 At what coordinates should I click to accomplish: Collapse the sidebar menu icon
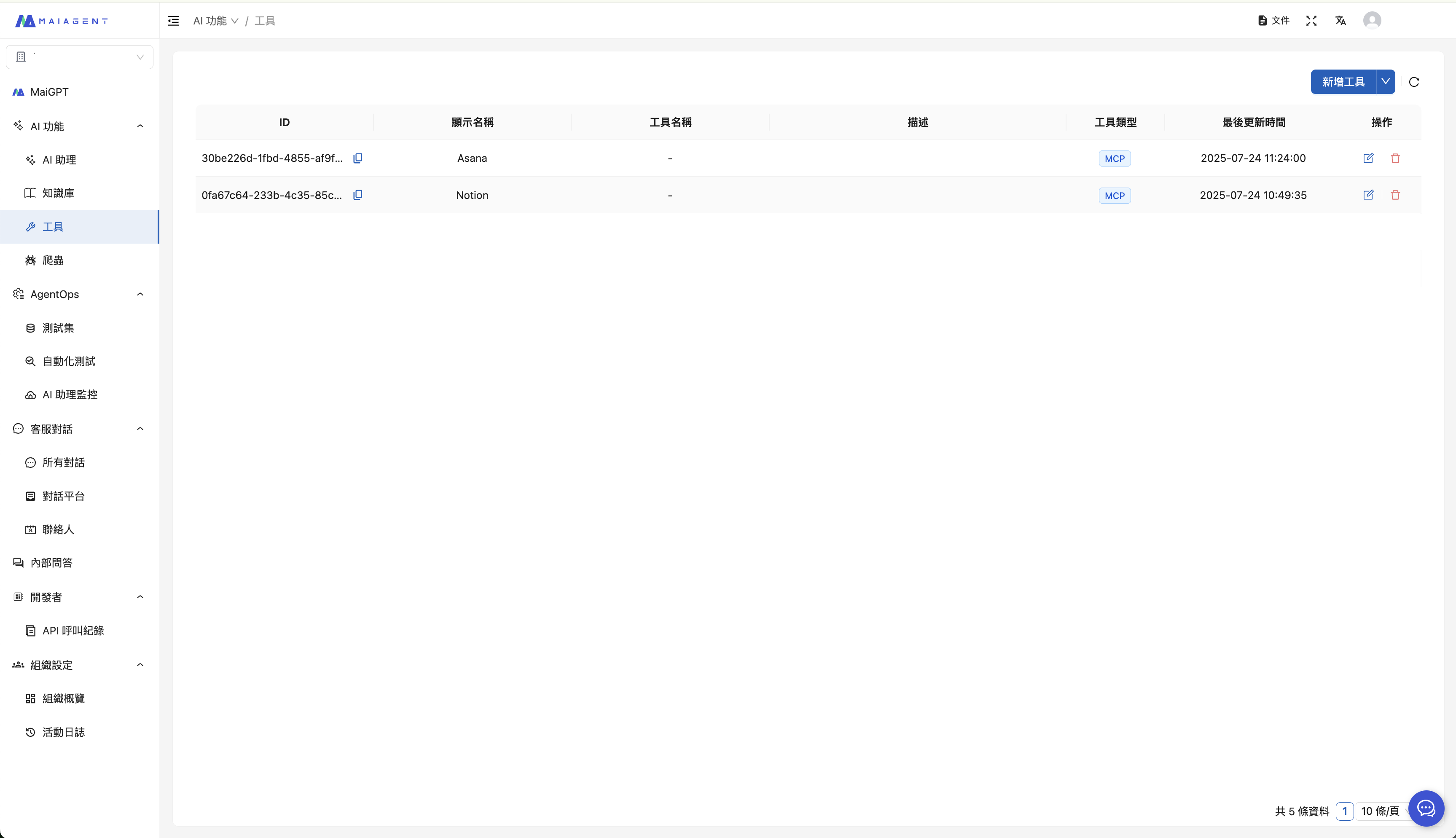[x=173, y=21]
